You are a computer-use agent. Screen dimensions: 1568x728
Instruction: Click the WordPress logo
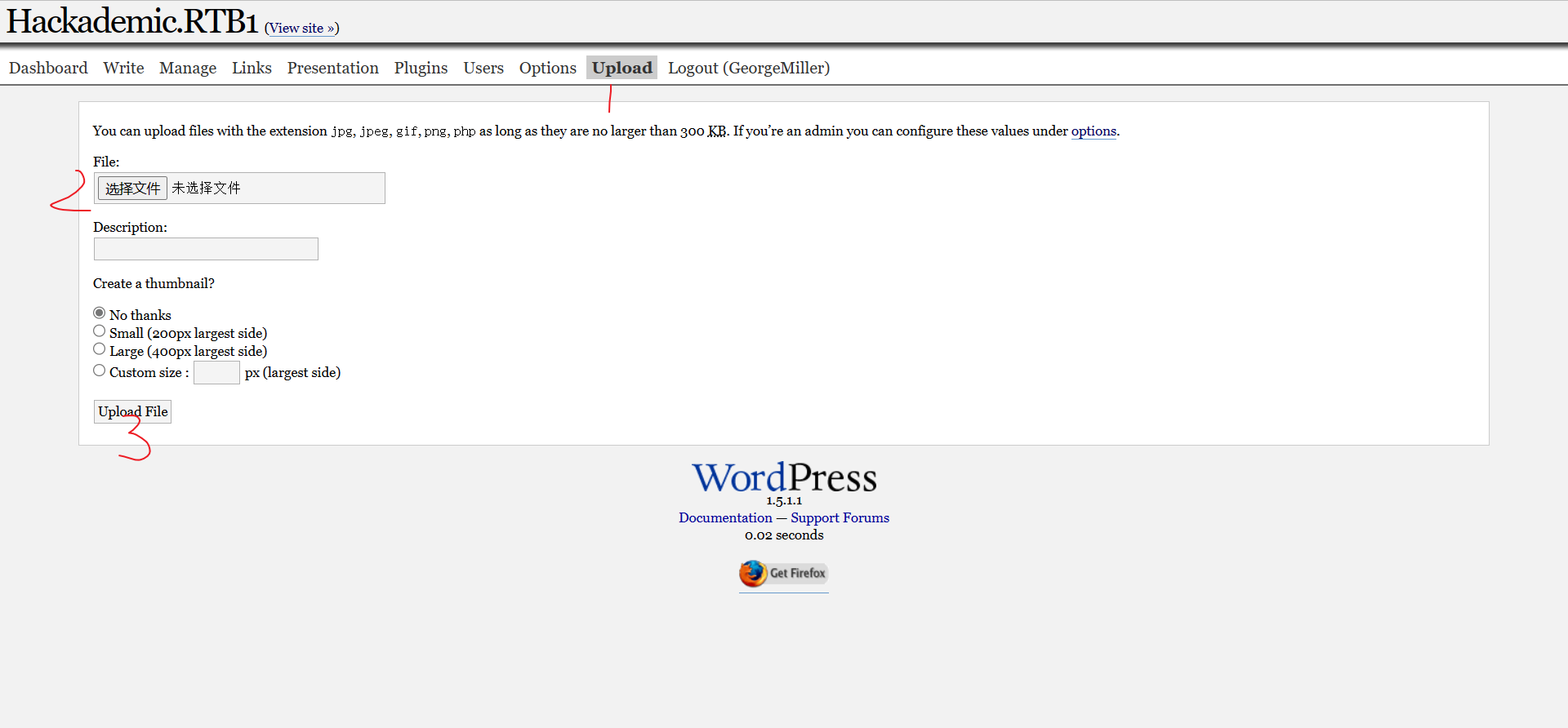tap(784, 478)
